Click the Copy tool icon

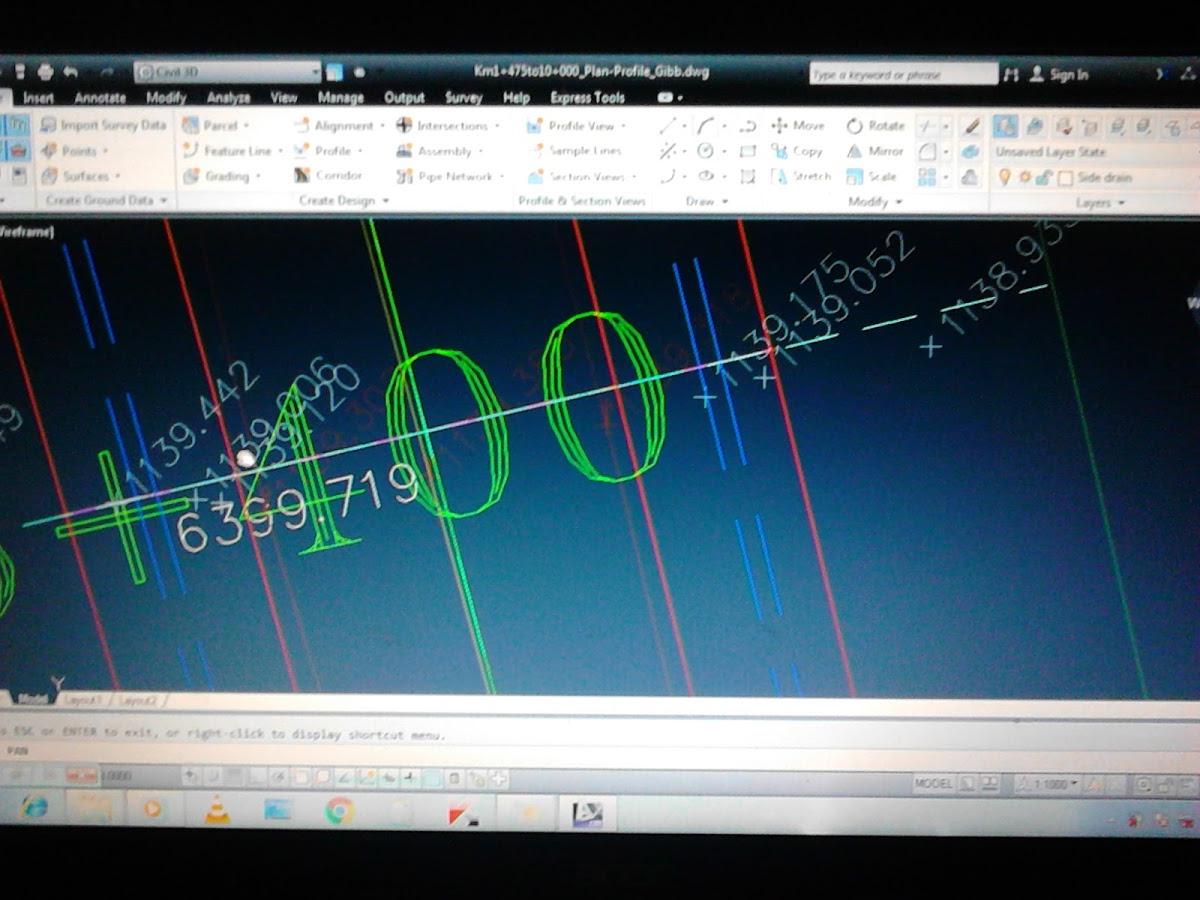coord(780,151)
